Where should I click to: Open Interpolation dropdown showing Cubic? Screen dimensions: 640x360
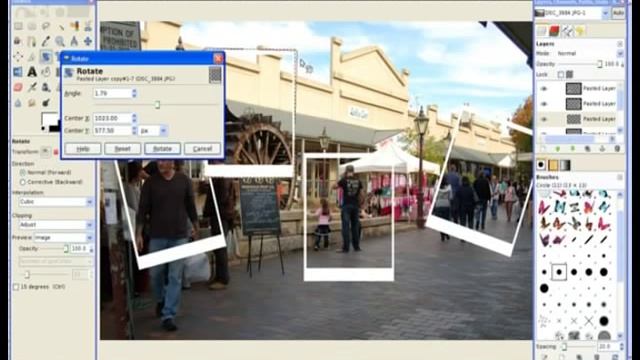coord(56,202)
